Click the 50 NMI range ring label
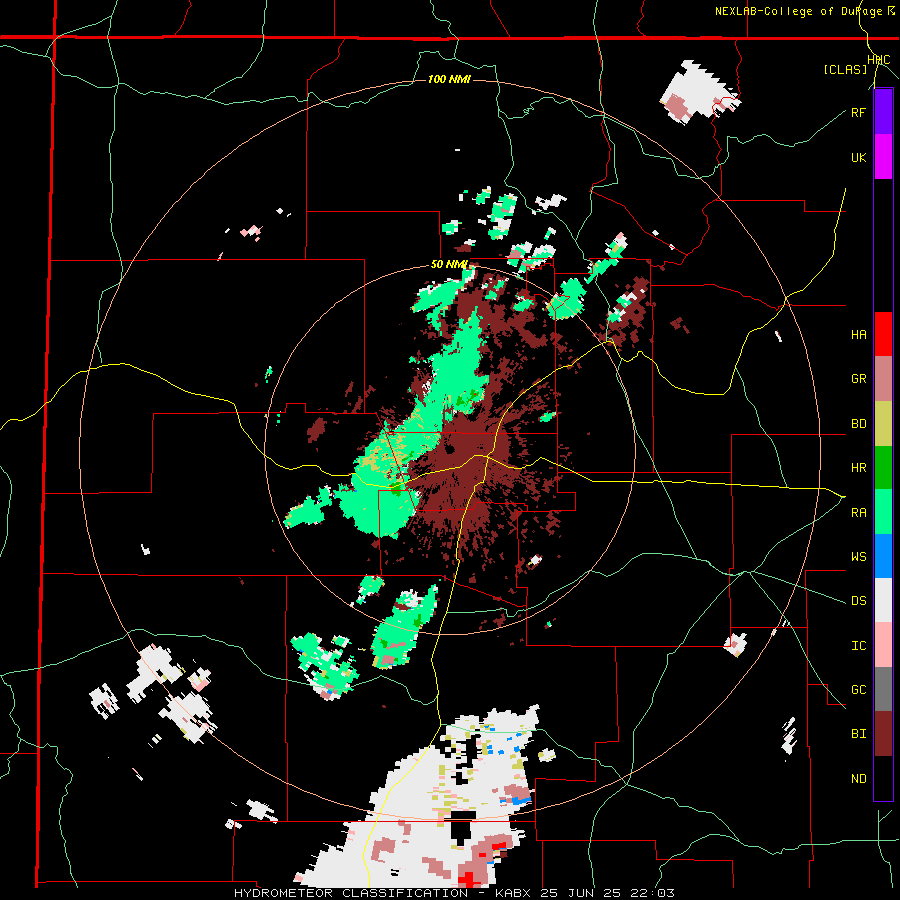 click(449, 264)
